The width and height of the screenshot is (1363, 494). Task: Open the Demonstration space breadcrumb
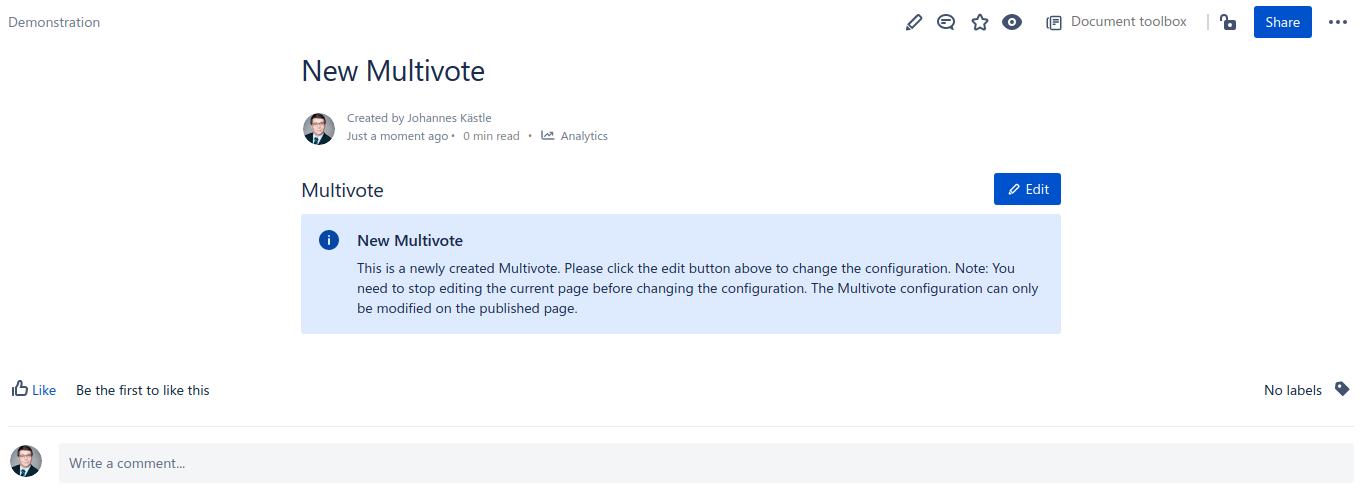coord(54,22)
